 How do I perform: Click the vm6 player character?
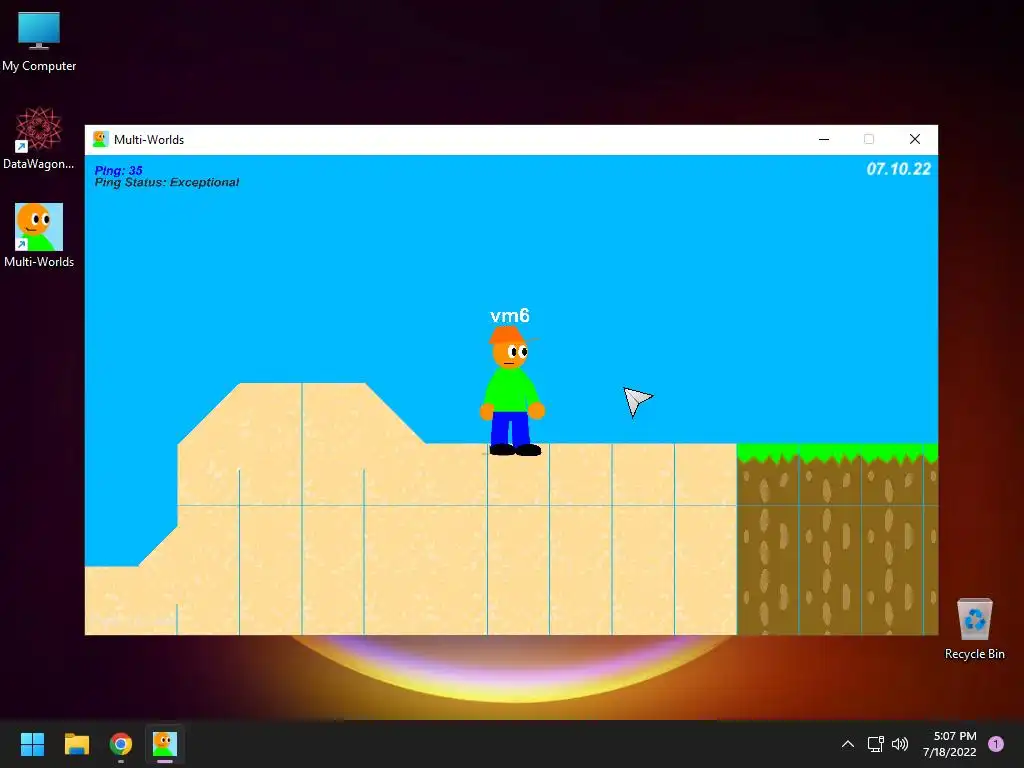point(511,391)
